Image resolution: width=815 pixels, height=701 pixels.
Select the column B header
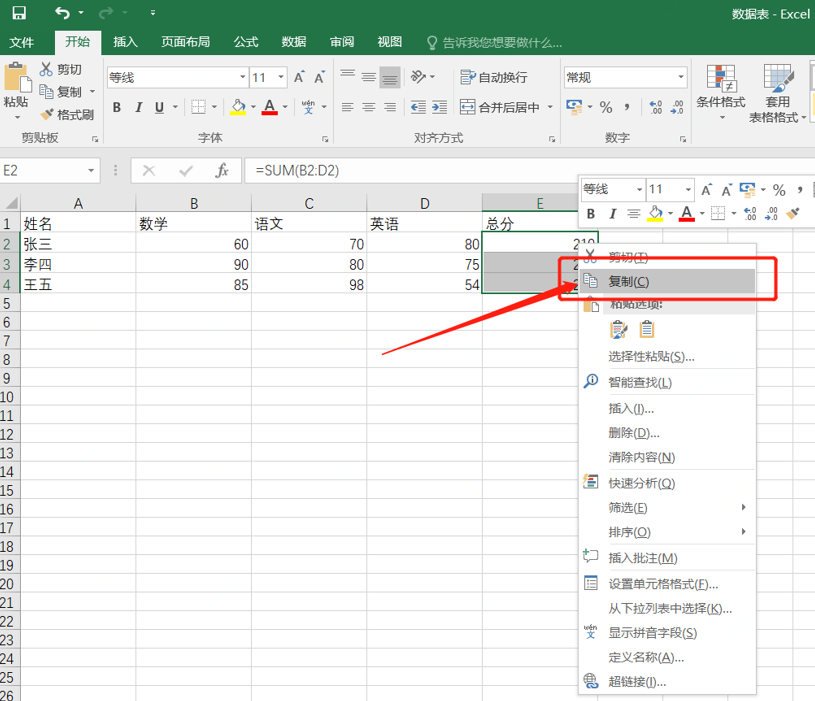(x=194, y=203)
